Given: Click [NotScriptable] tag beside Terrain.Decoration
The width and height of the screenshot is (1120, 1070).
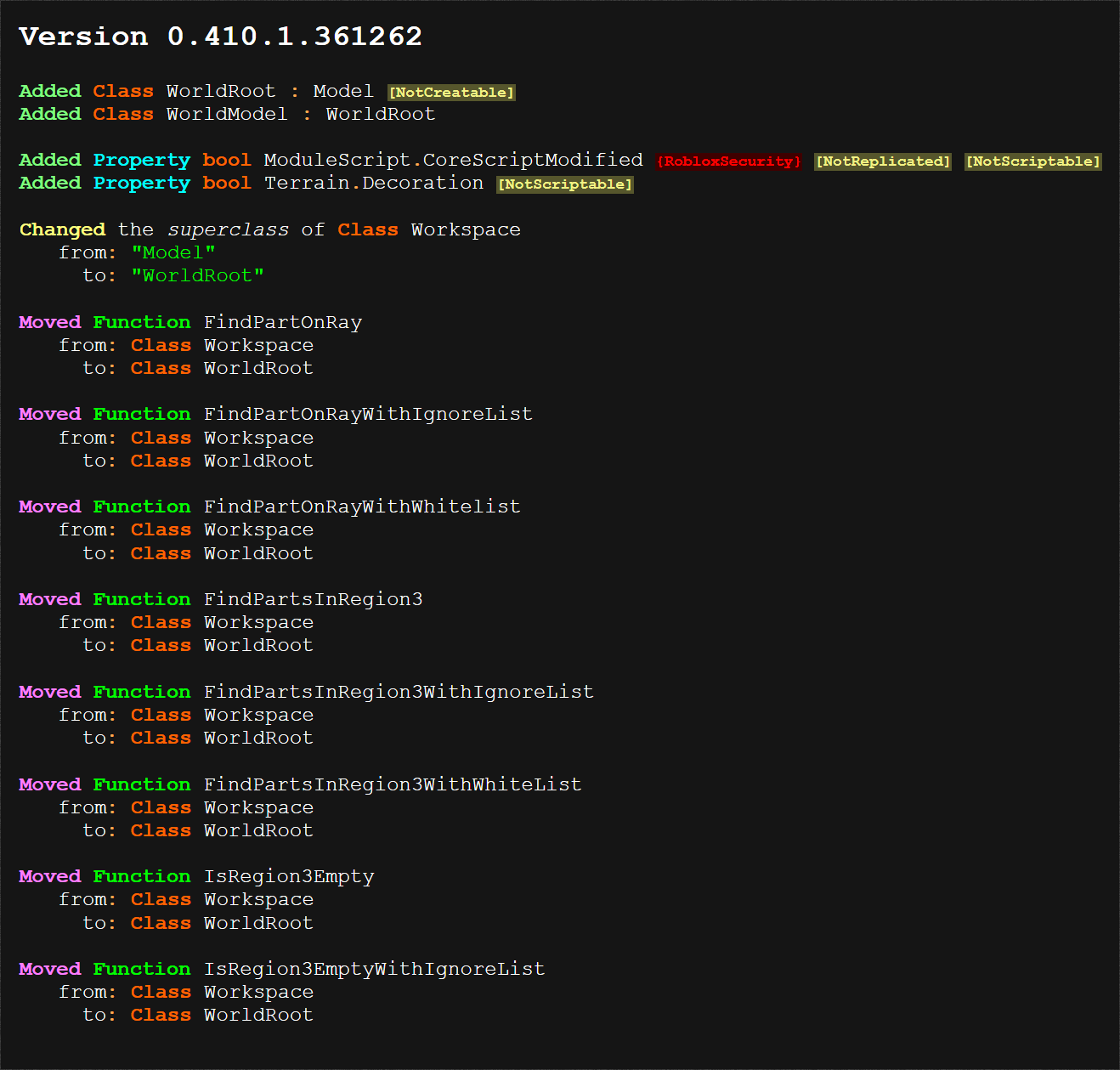Looking at the screenshot, I should 565,184.
